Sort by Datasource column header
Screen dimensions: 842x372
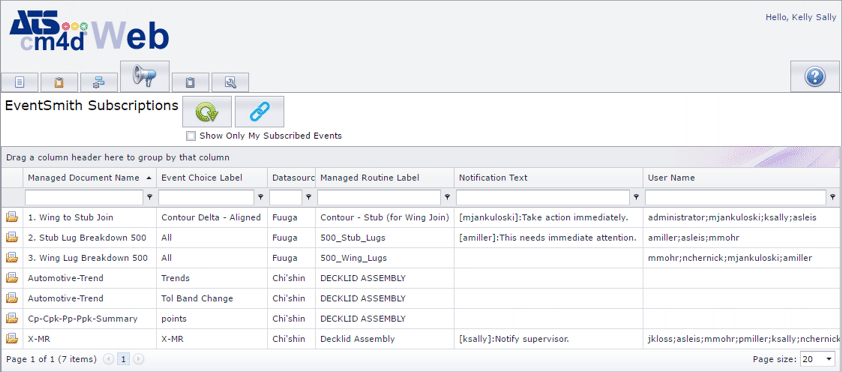click(292, 178)
